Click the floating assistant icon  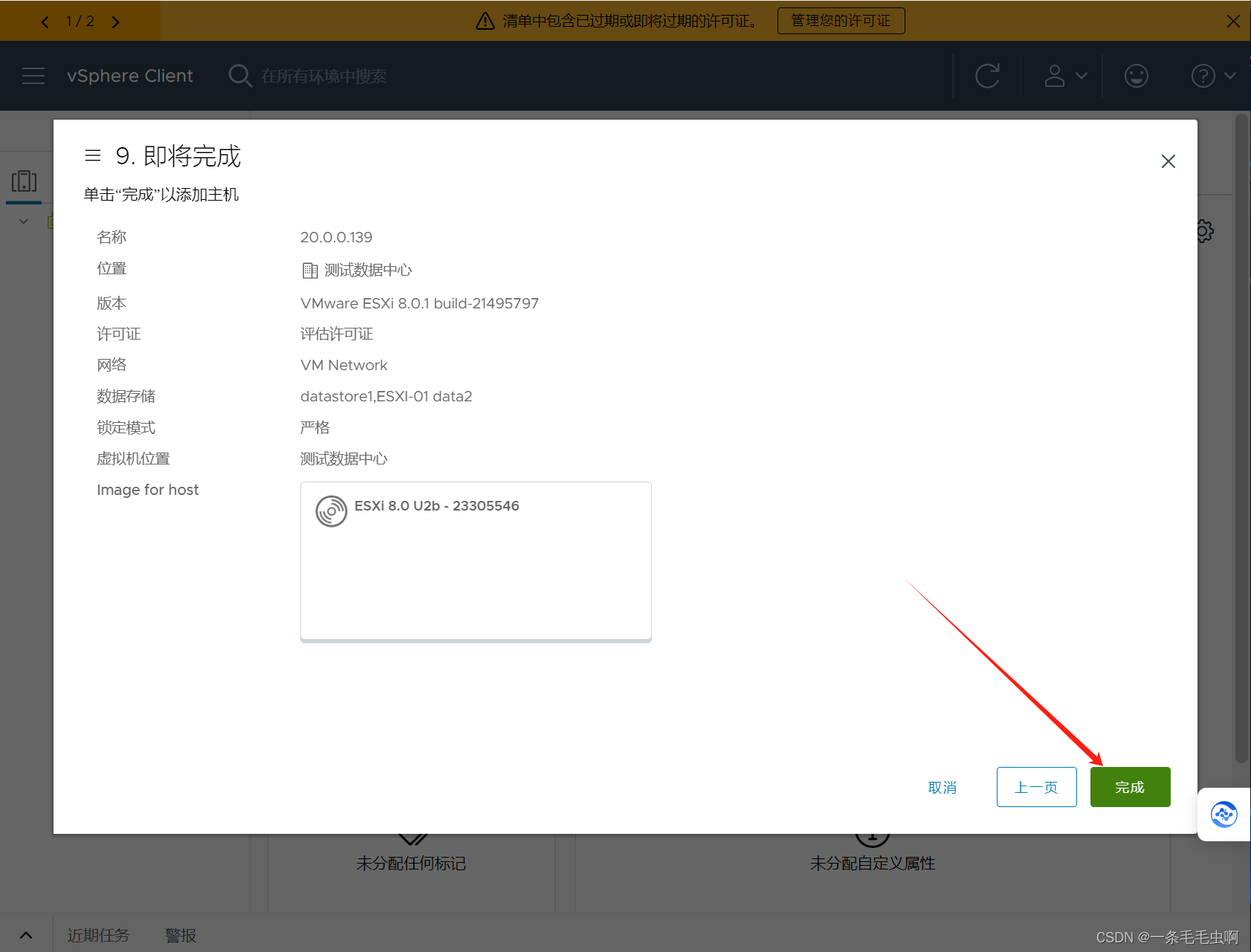(1223, 815)
